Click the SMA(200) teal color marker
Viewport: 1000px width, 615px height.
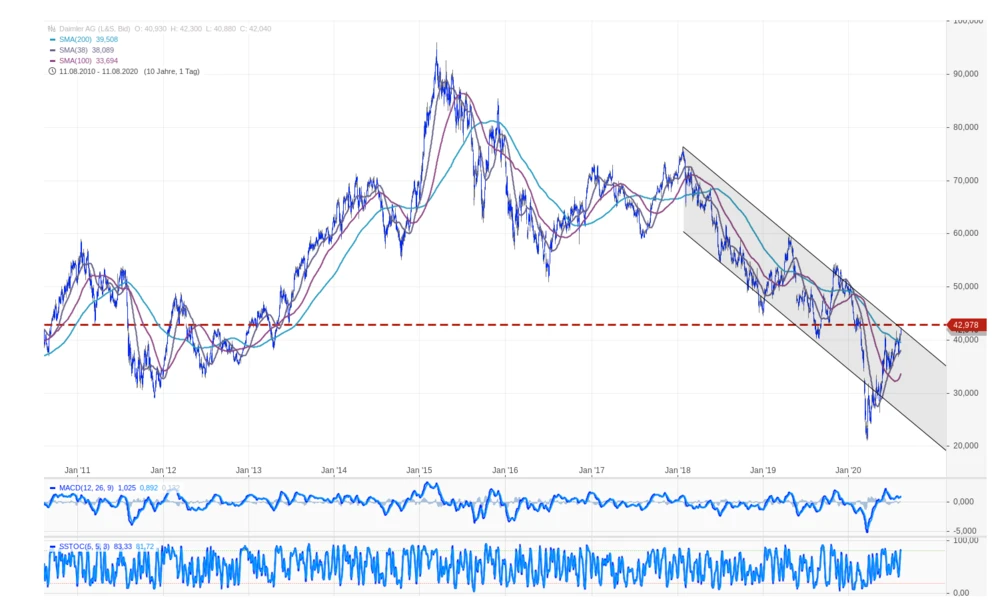click(52, 39)
